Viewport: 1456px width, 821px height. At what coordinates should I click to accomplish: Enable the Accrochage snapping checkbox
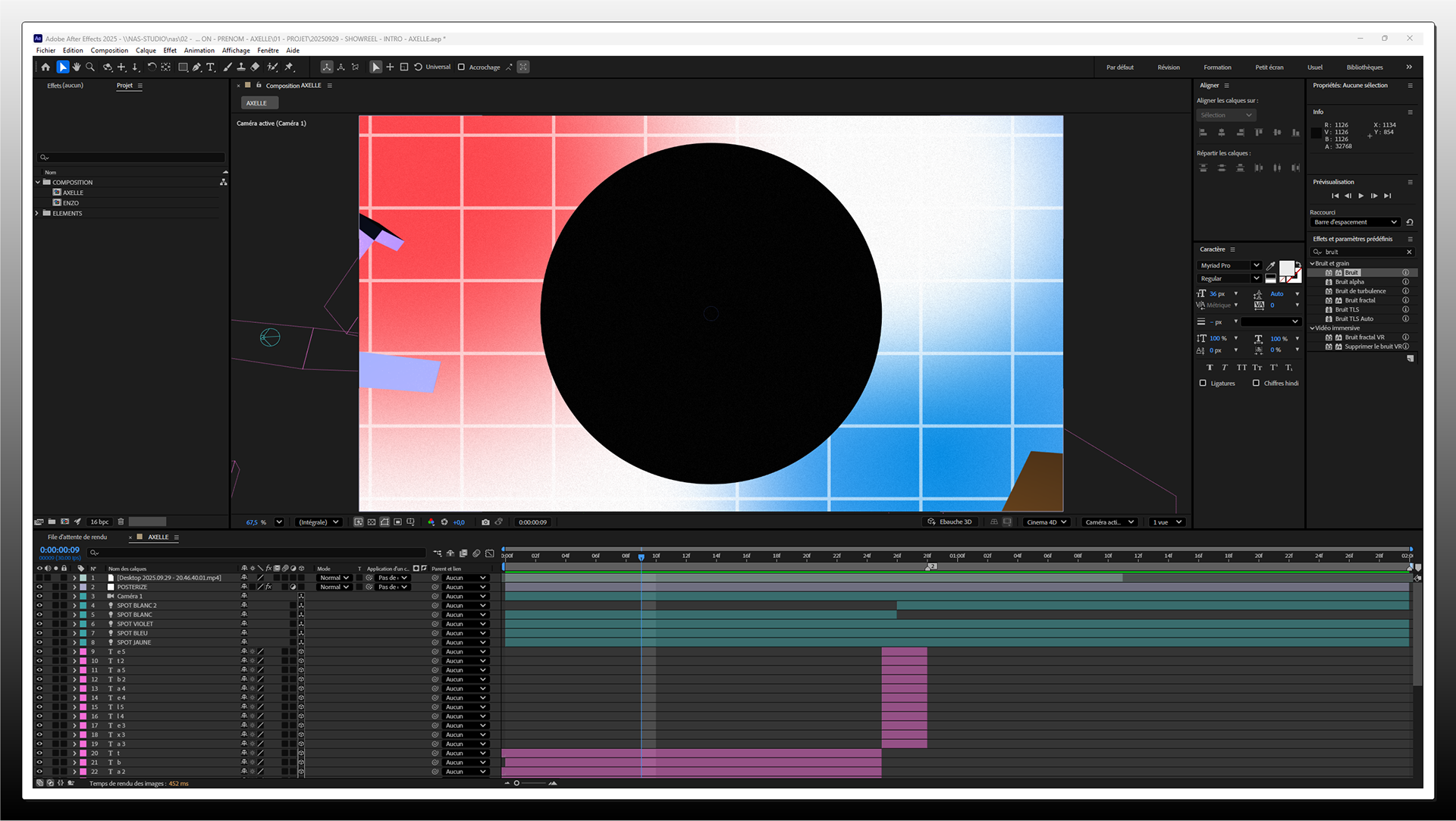[x=461, y=67]
